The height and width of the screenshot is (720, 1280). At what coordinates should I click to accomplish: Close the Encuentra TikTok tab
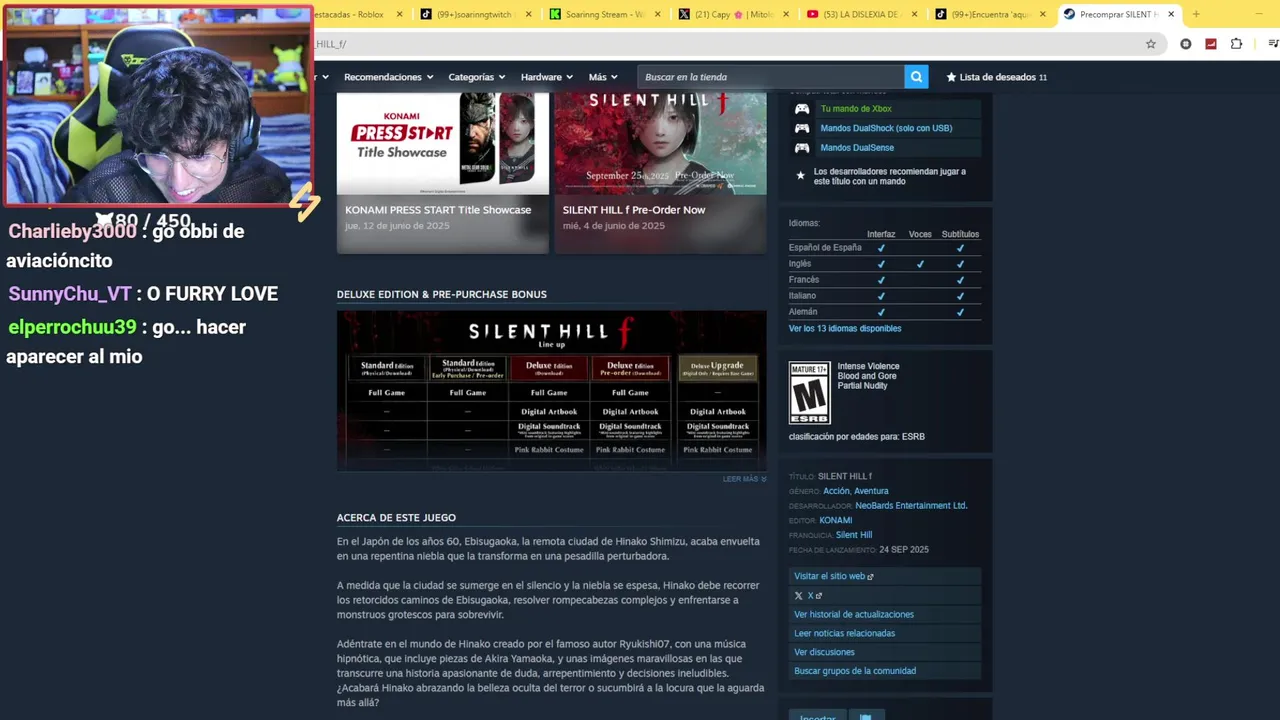click(x=1043, y=14)
